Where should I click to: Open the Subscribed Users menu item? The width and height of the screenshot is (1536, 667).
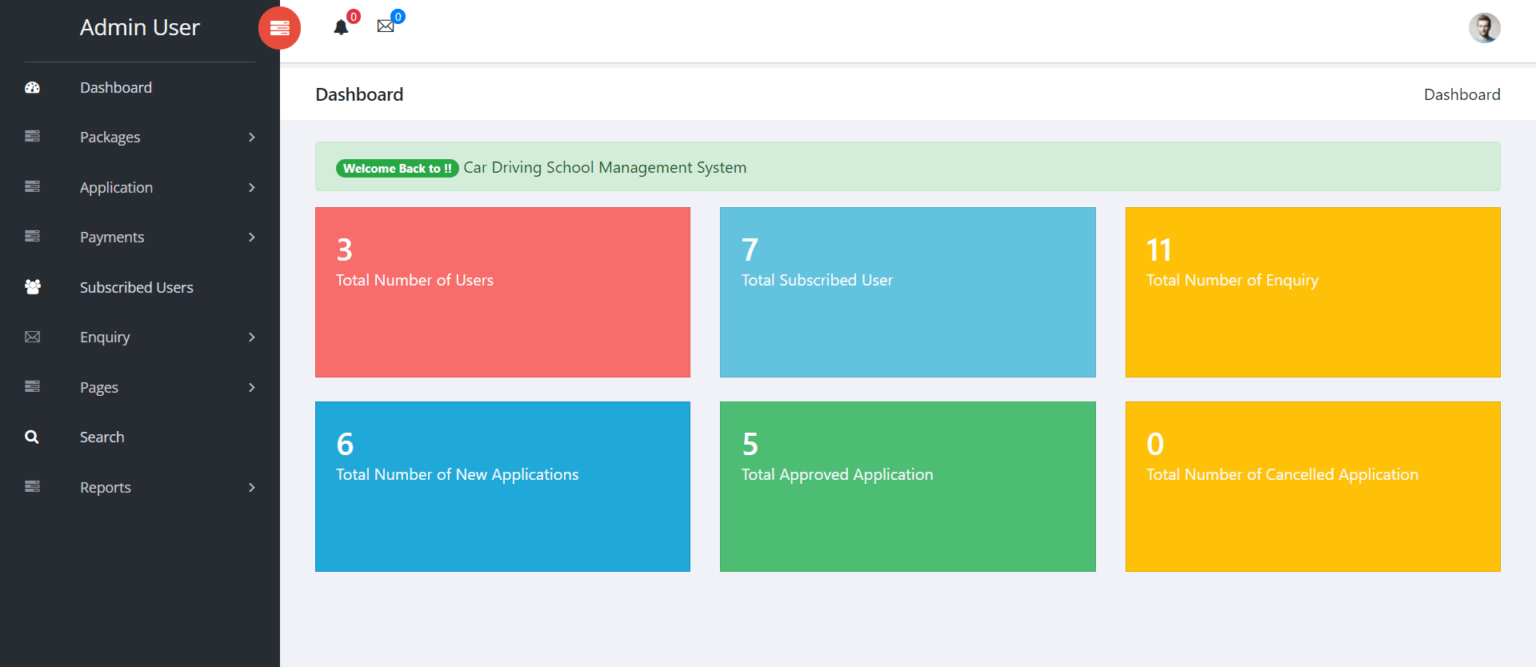click(x=136, y=288)
